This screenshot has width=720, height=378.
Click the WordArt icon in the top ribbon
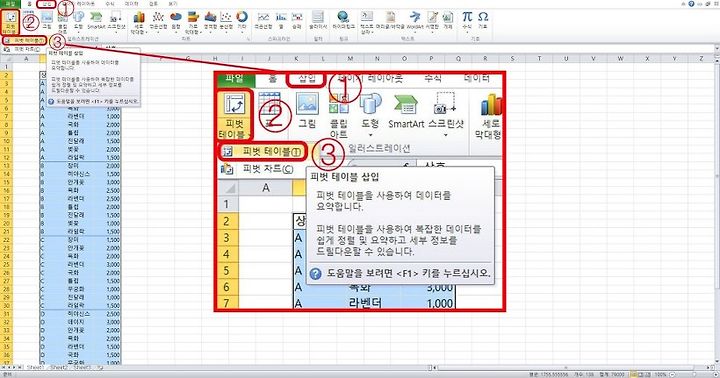pyautogui.click(x=415, y=17)
